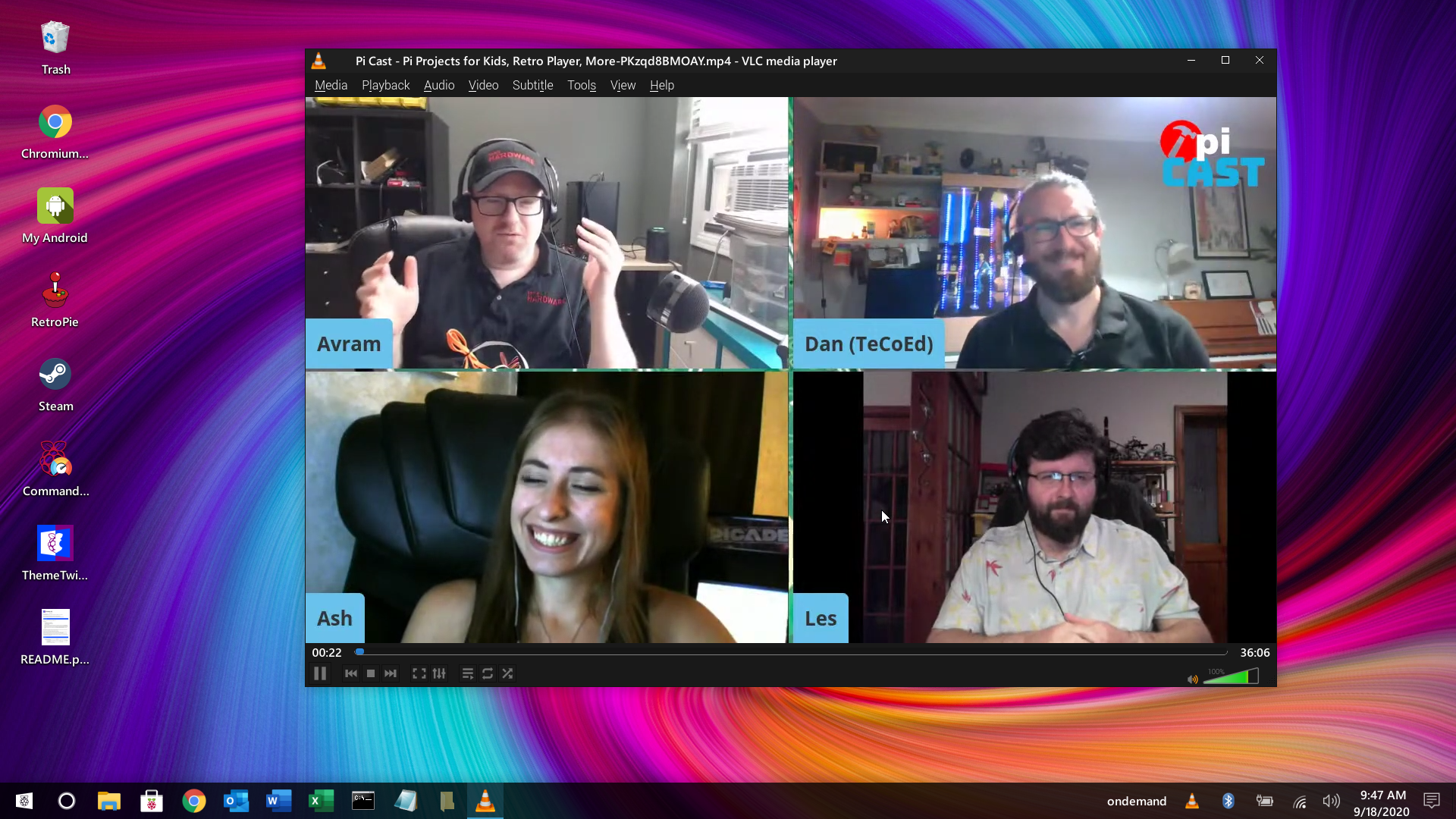Viewport: 1456px width, 819px height.
Task: Skip to next media in playlist
Action: point(391,673)
